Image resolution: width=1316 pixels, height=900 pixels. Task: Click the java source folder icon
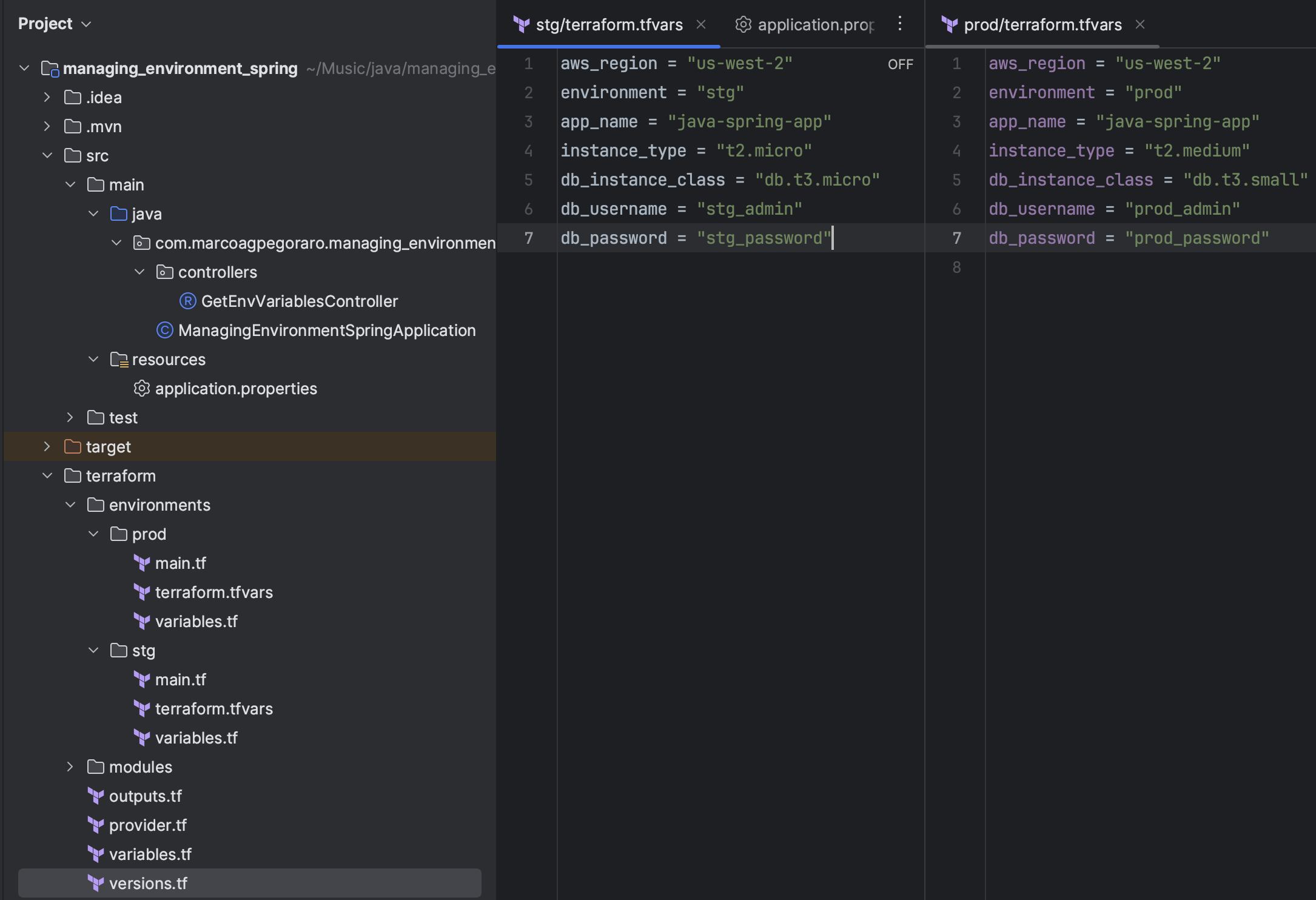coord(119,213)
